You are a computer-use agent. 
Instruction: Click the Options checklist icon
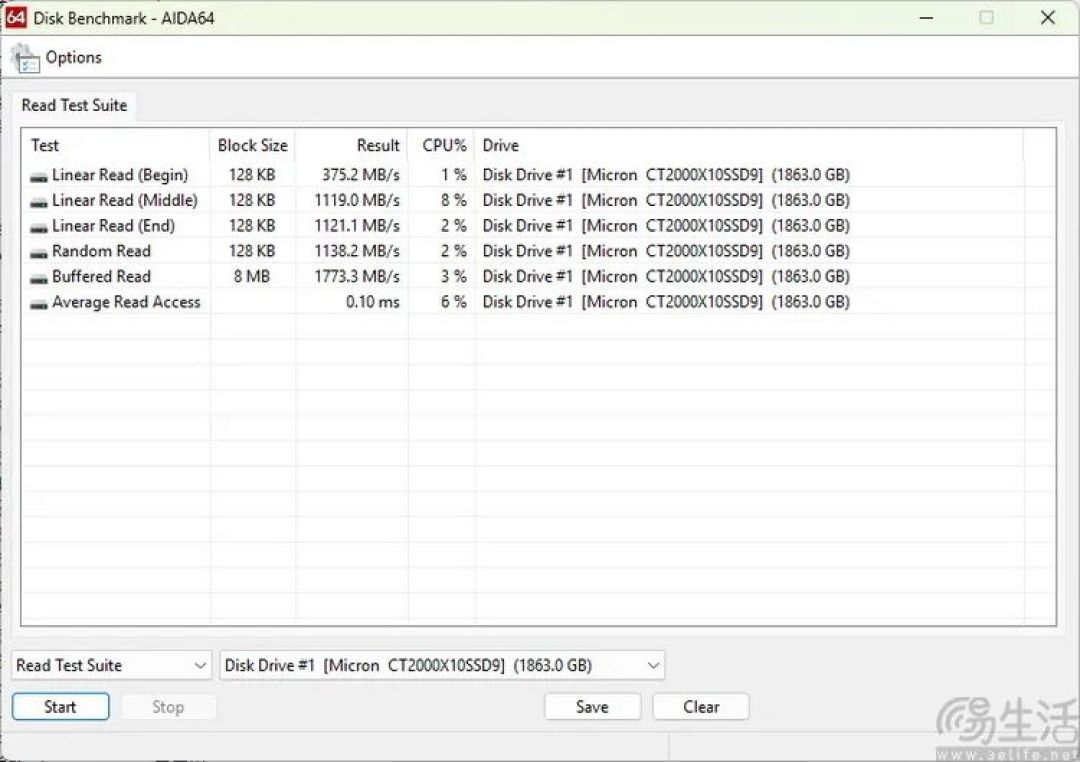24,58
